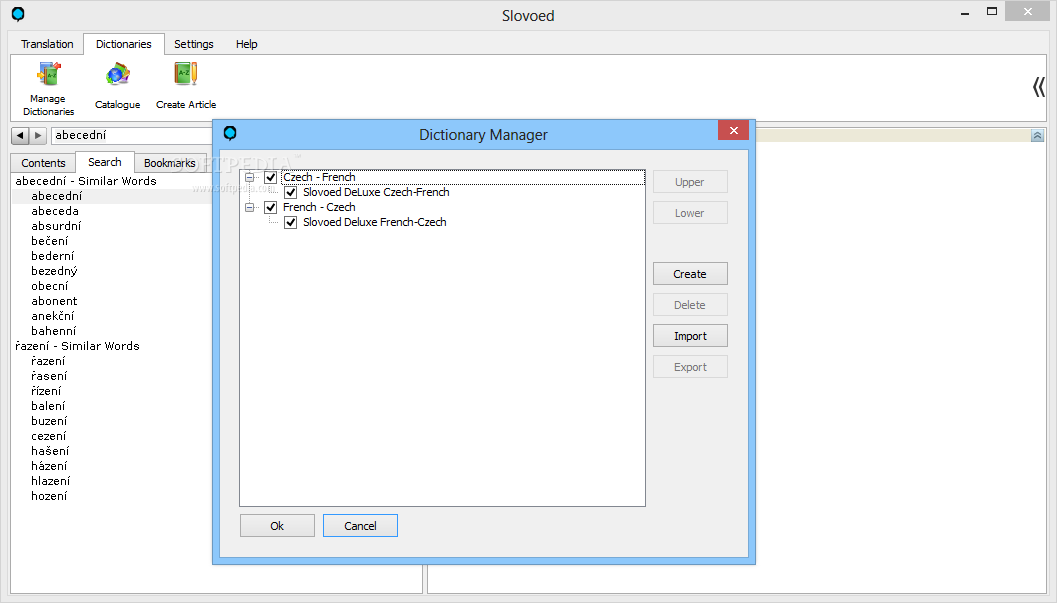1057x603 pixels.
Task: Open the Bookmarks tab
Action: click(x=170, y=163)
